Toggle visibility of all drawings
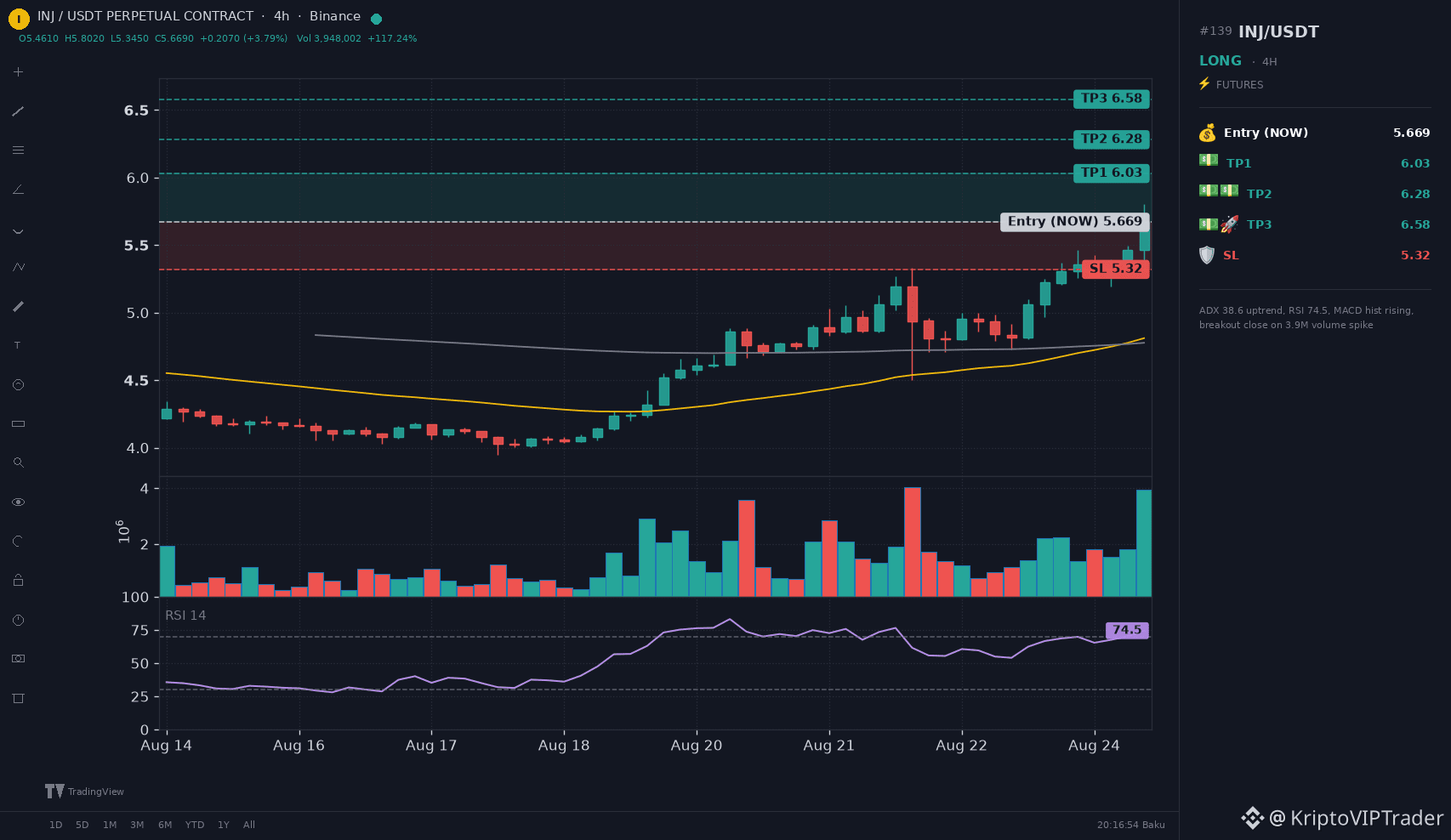Image resolution: width=1451 pixels, height=840 pixels. [18, 502]
